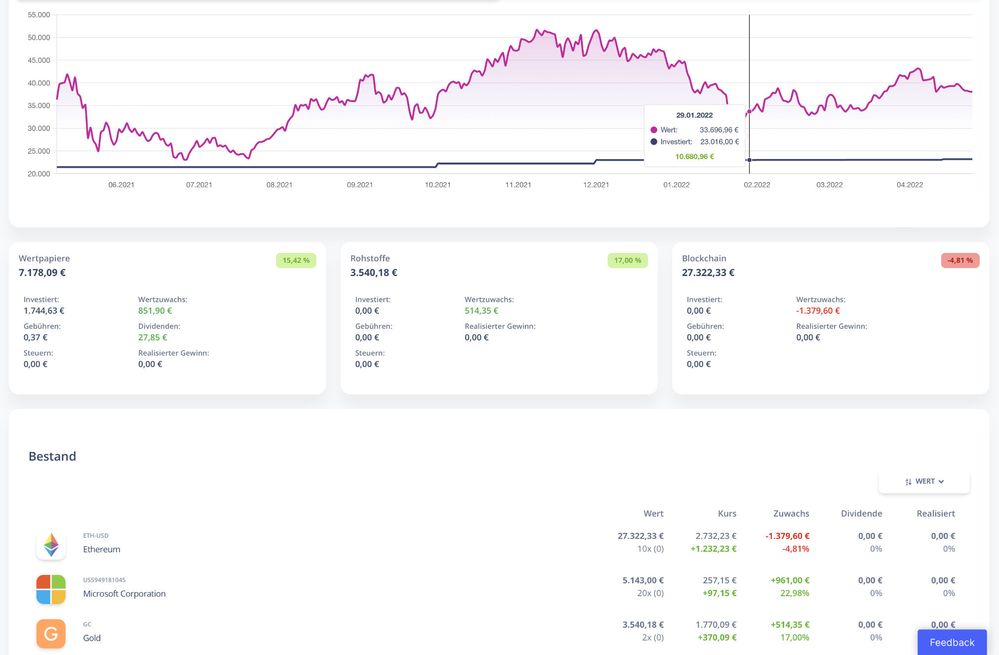Image resolution: width=999 pixels, height=655 pixels.
Task: Click the -4,81 % Blockchain badge
Action: pyautogui.click(x=959, y=260)
